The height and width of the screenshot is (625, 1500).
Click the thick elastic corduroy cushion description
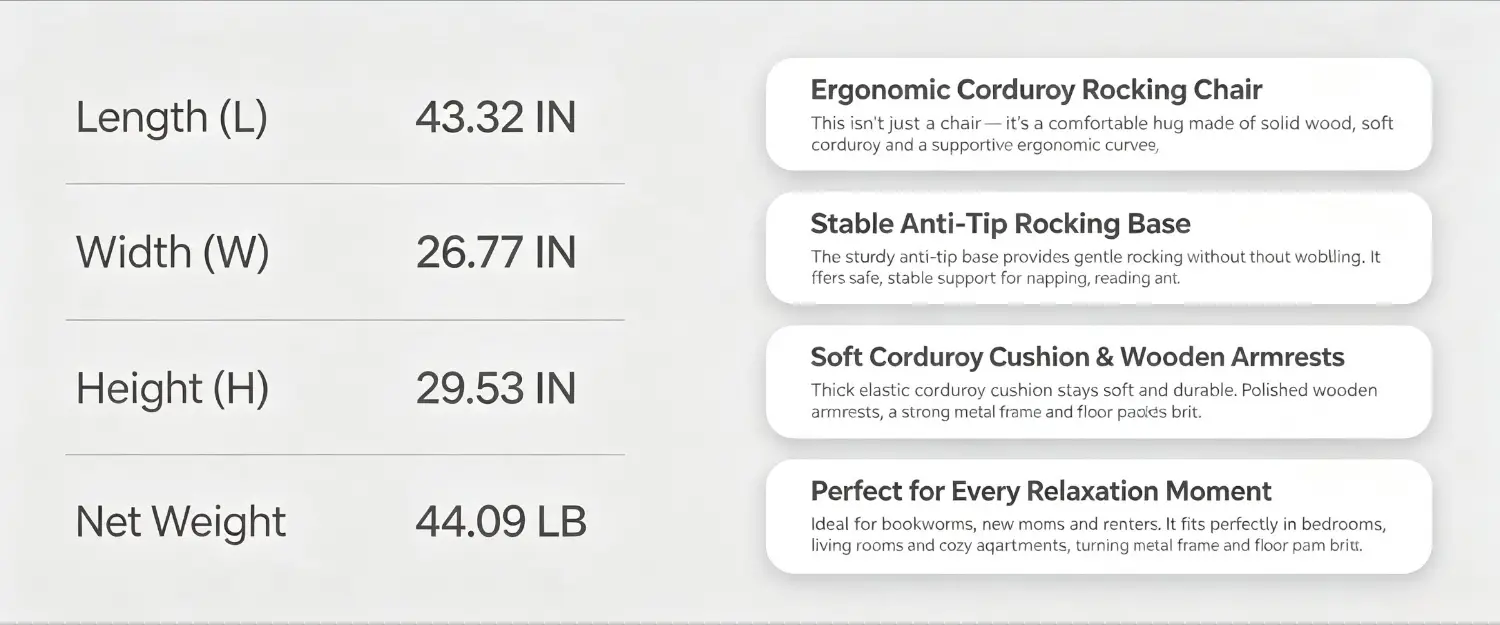coord(1094,401)
